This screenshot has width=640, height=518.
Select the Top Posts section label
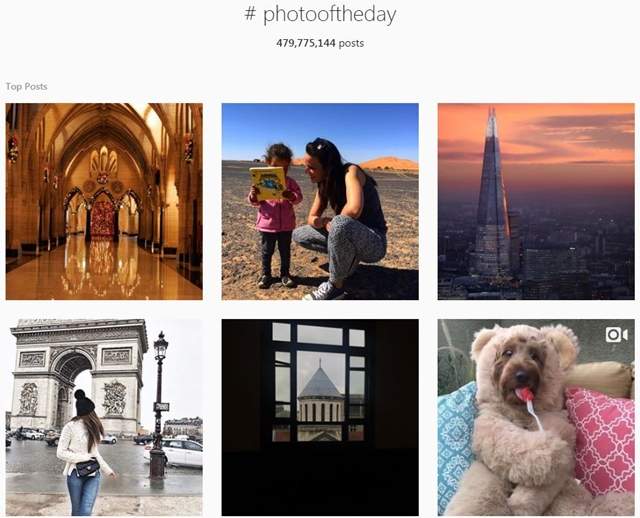click(27, 87)
